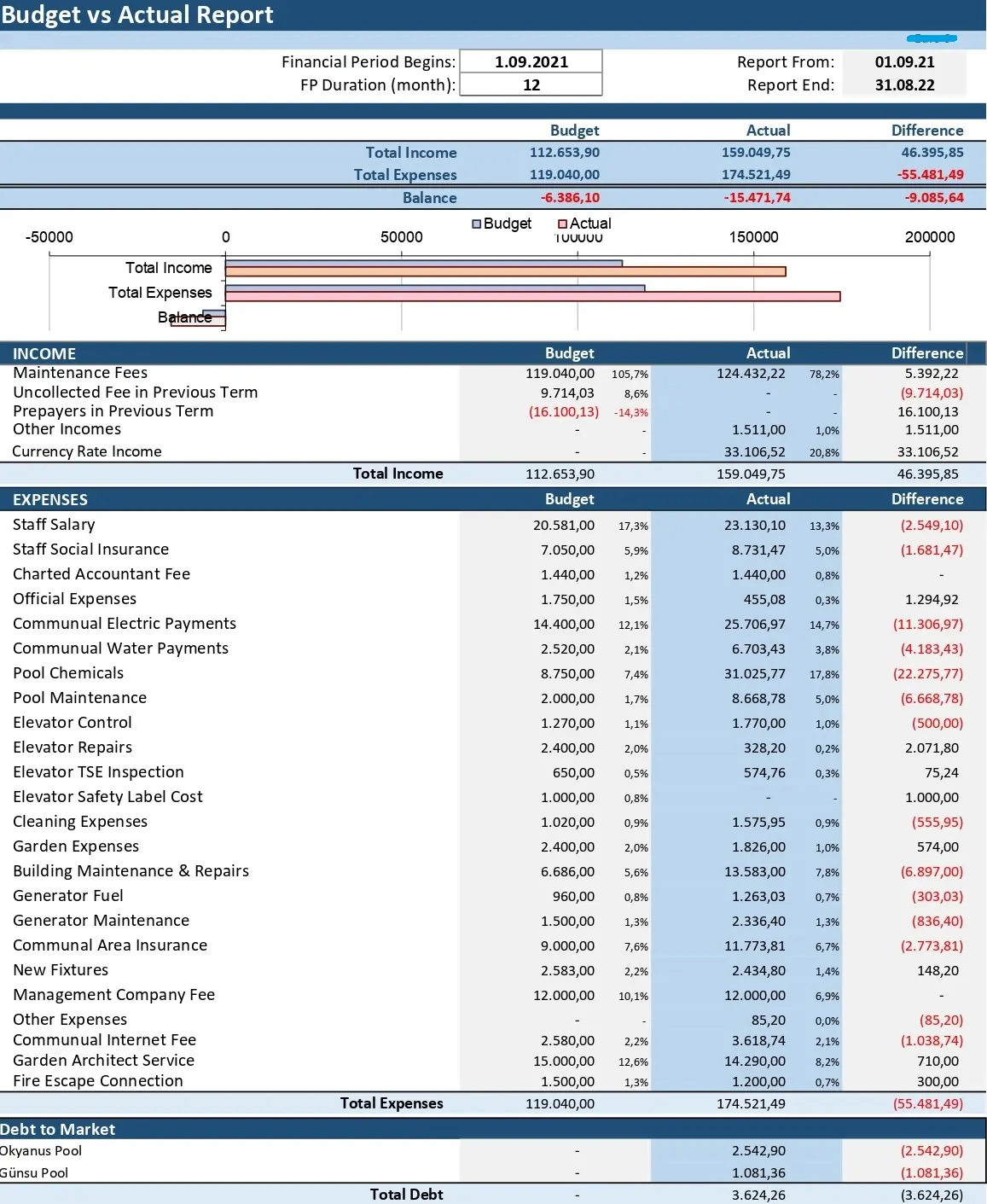Click the Total Debt actual value
Screen dimensions: 987x1204
[x=758, y=1195]
